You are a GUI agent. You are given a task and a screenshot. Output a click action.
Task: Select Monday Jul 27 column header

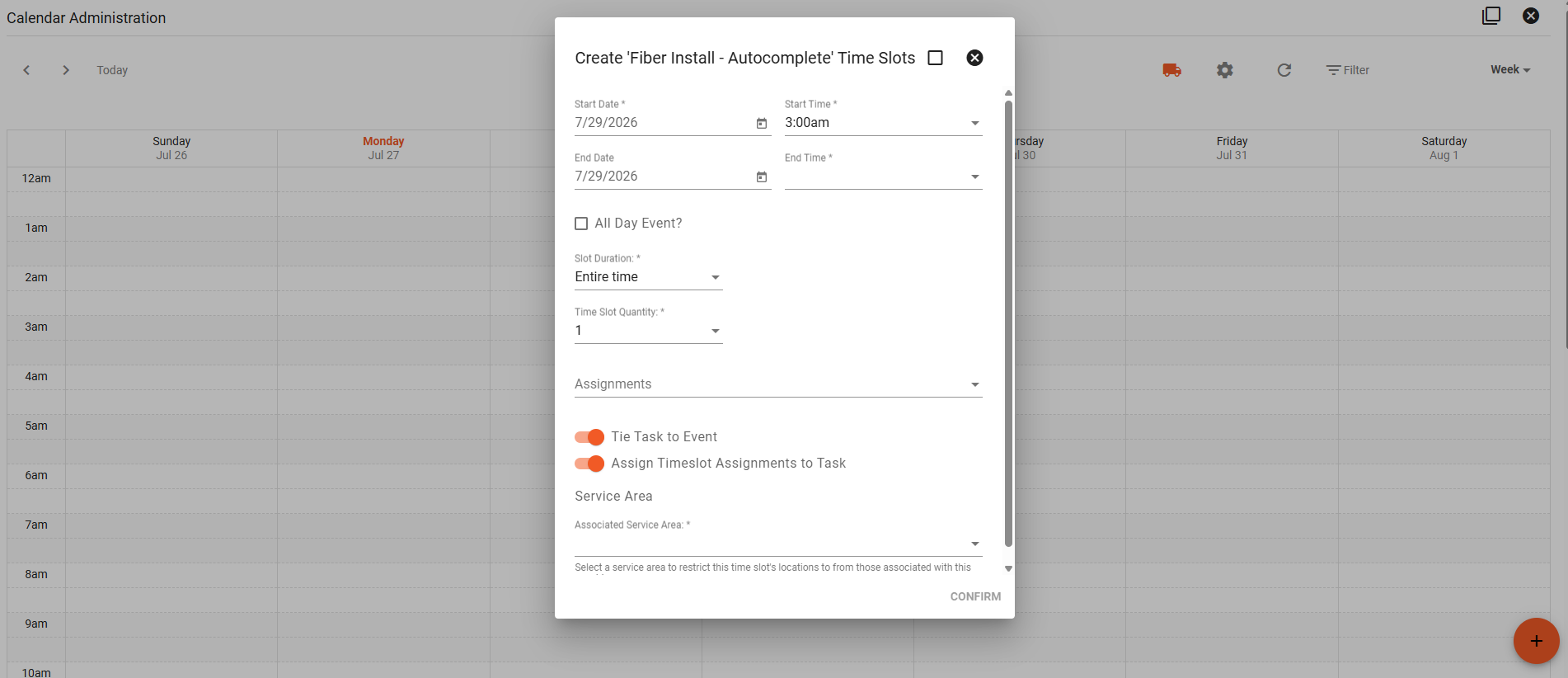(383, 148)
